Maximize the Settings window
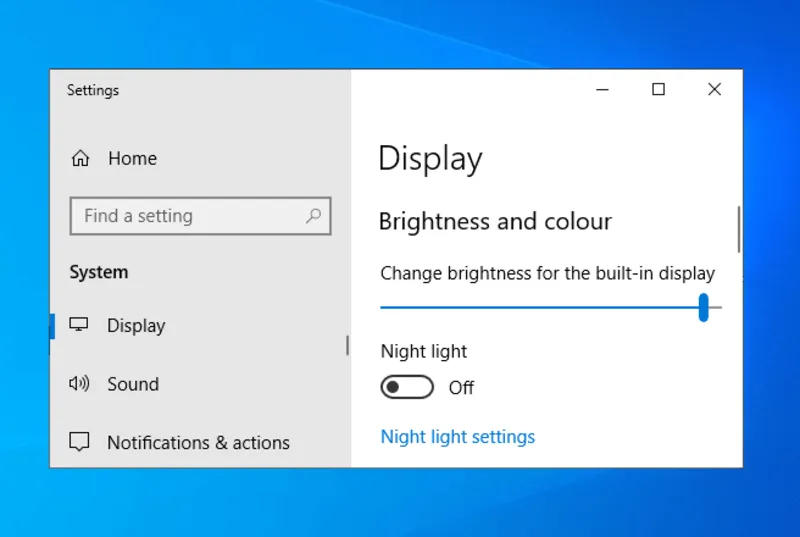The image size is (800, 537). coord(659,90)
